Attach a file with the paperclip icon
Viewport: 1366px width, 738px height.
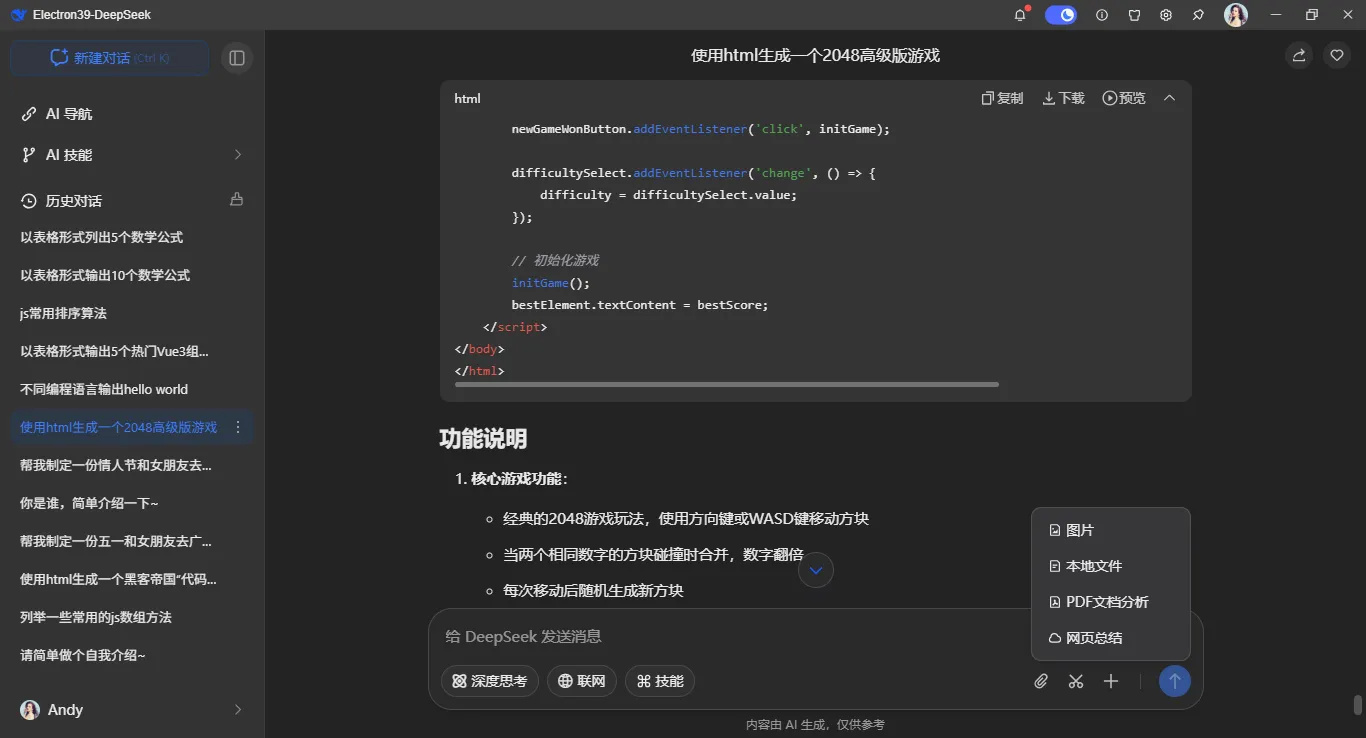[1040, 681]
